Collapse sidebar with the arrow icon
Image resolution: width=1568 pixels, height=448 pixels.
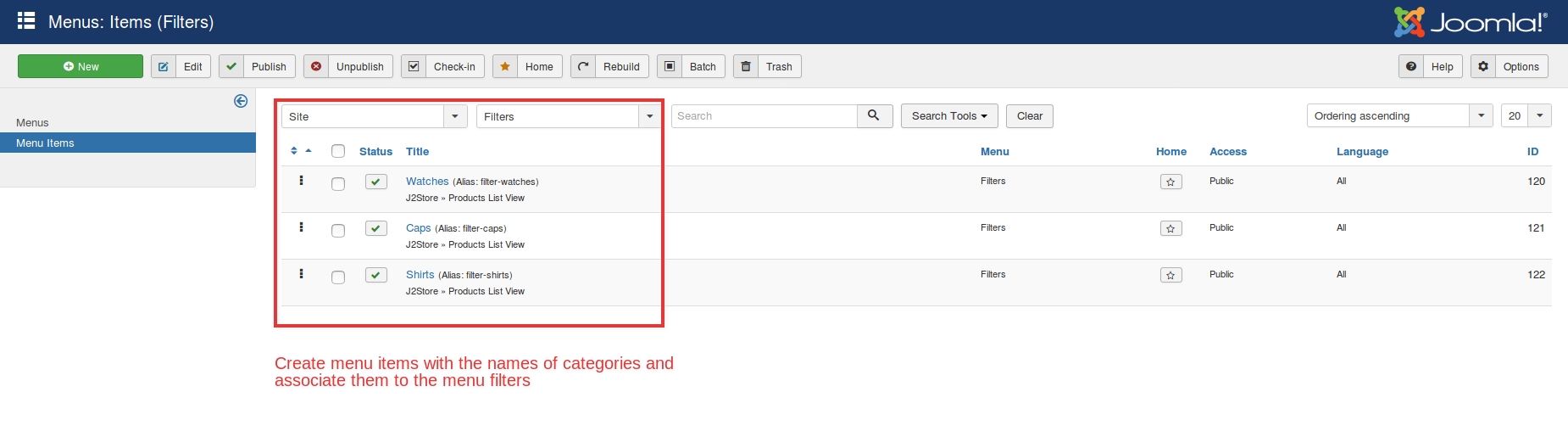[241, 101]
